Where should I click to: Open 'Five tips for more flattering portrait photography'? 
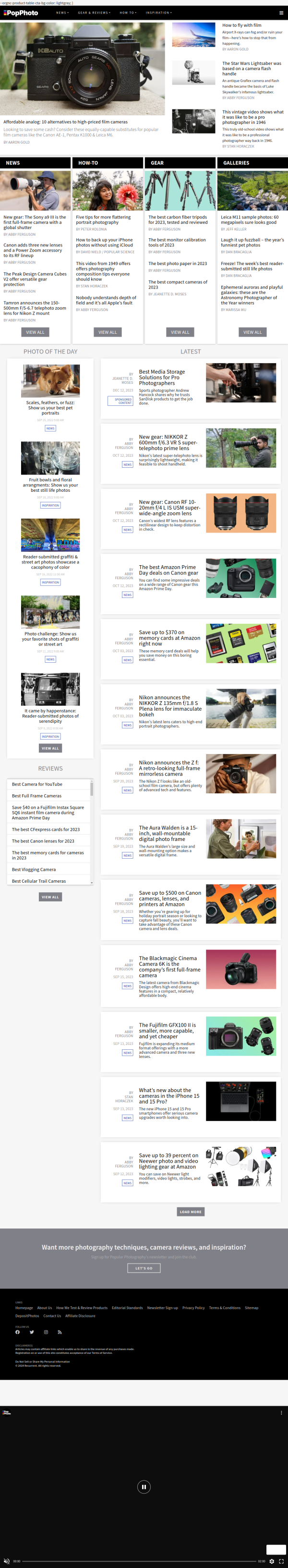[104, 220]
